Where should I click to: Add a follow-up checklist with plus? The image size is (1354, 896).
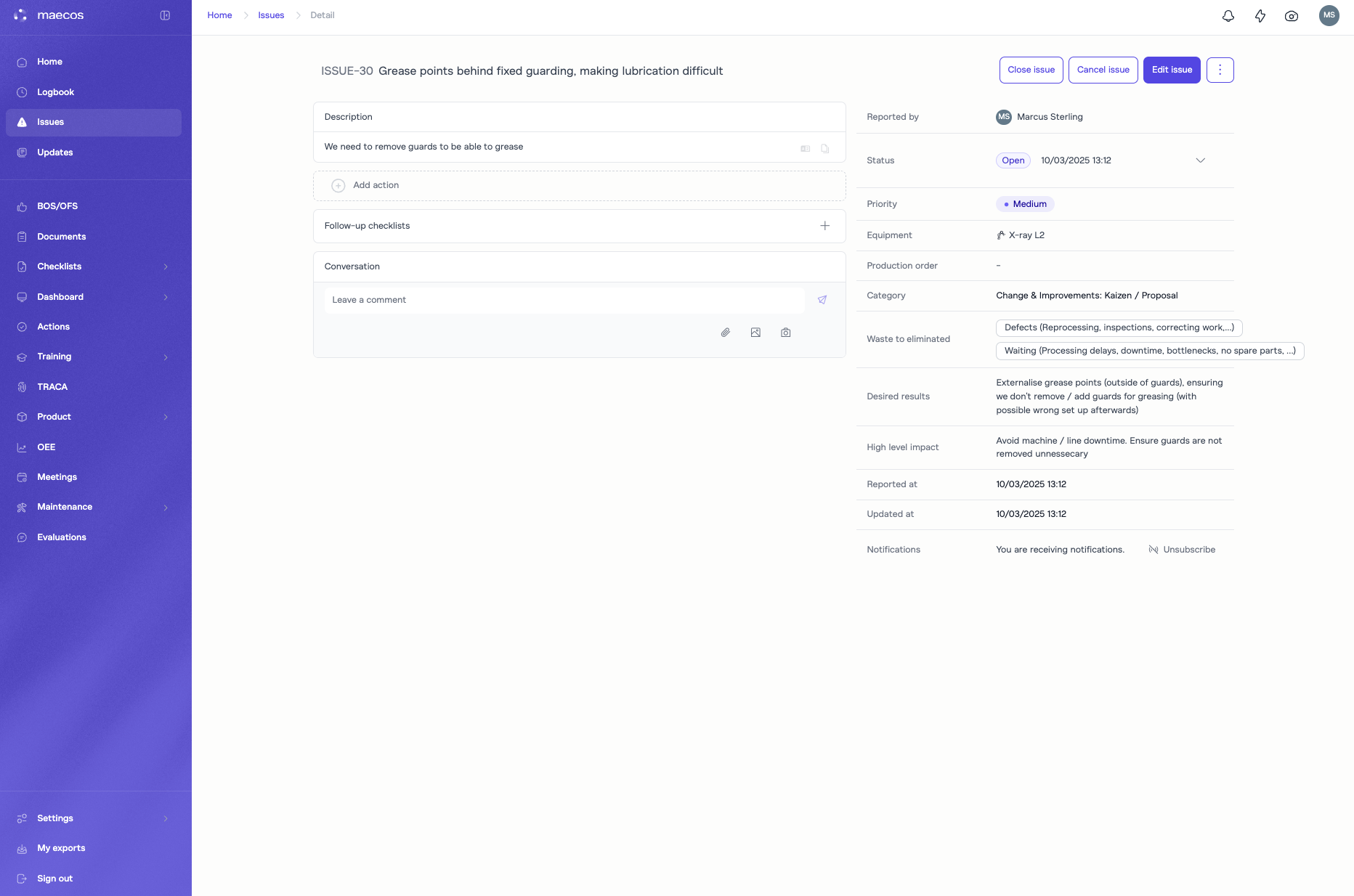click(x=825, y=226)
